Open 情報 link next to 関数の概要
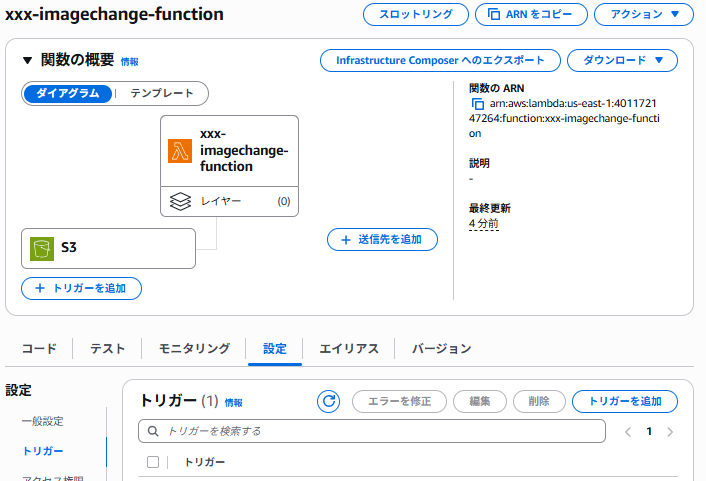Image resolution: width=706 pixels, height=481 pixels. point(130,62)
